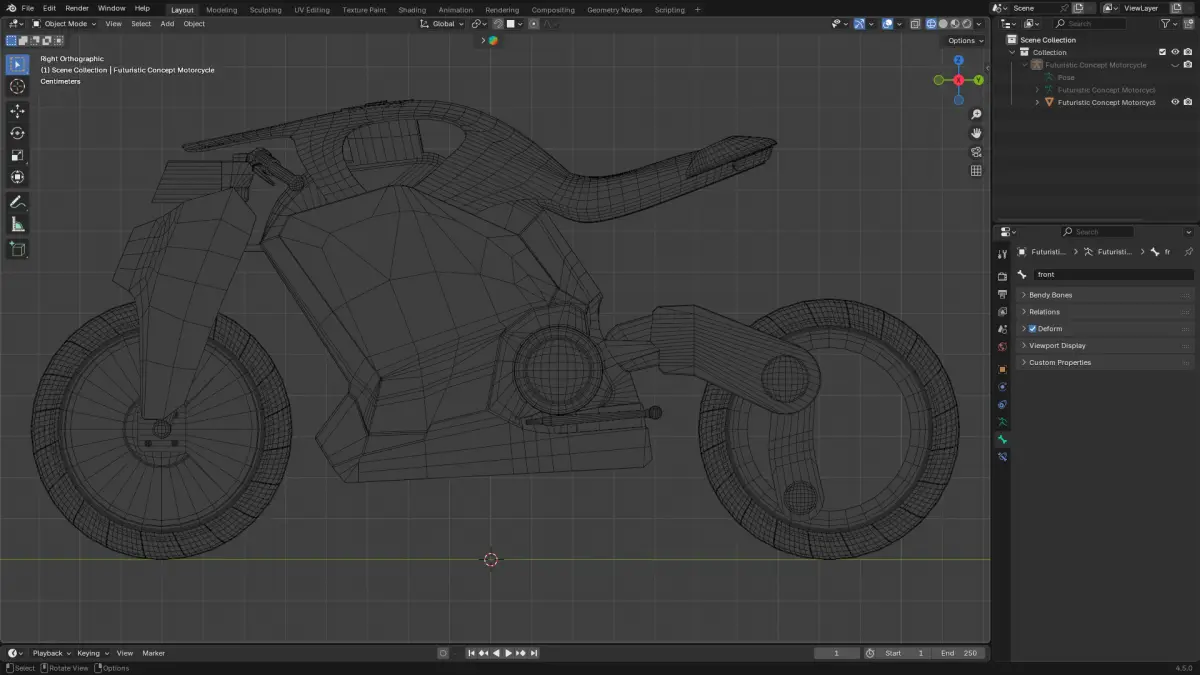
Task: Pick the Measure tool
Action: 17,225
